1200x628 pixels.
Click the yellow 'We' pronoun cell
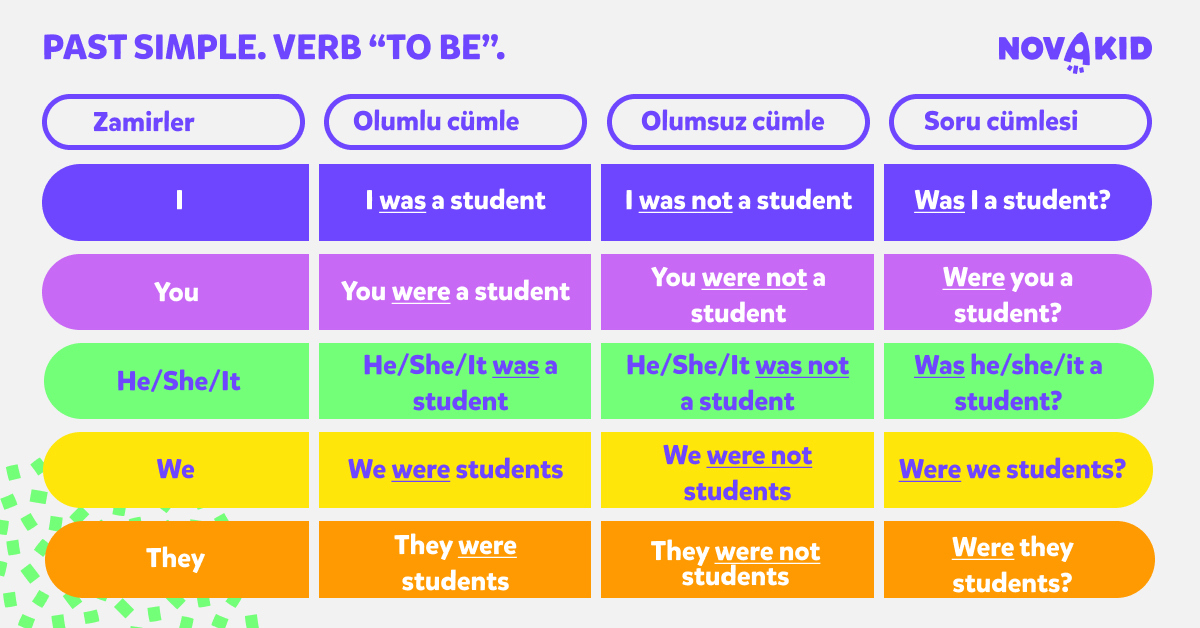coord(177,470)
